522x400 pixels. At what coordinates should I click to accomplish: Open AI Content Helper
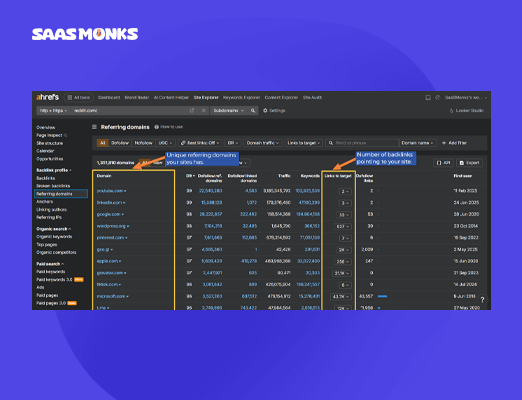[171, 97]
